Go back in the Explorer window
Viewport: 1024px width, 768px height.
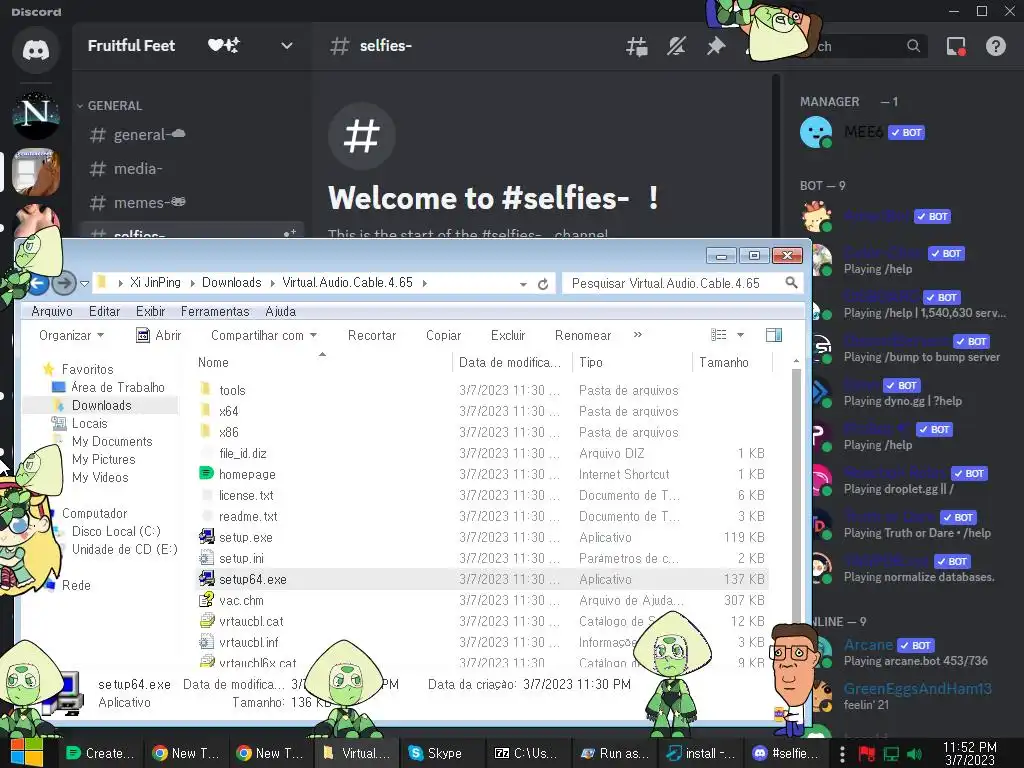(39, 283)
